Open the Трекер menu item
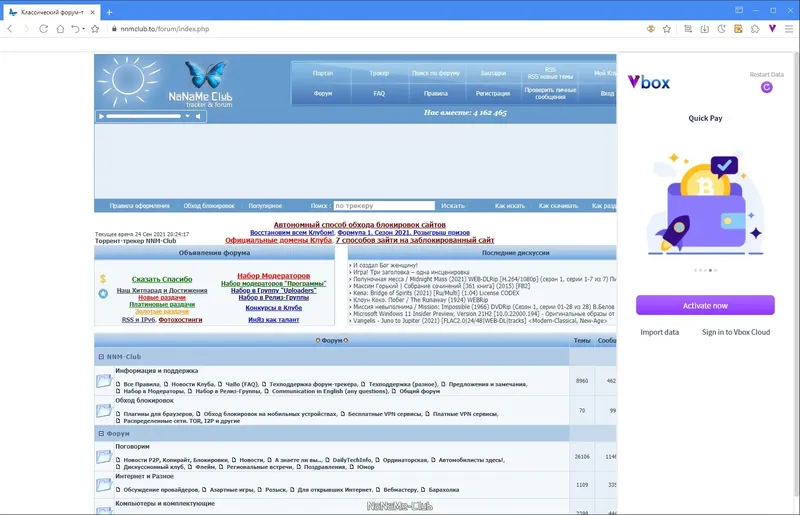This screenshot has width=800, height=515. pyautogui.click(x=379, y=73)
